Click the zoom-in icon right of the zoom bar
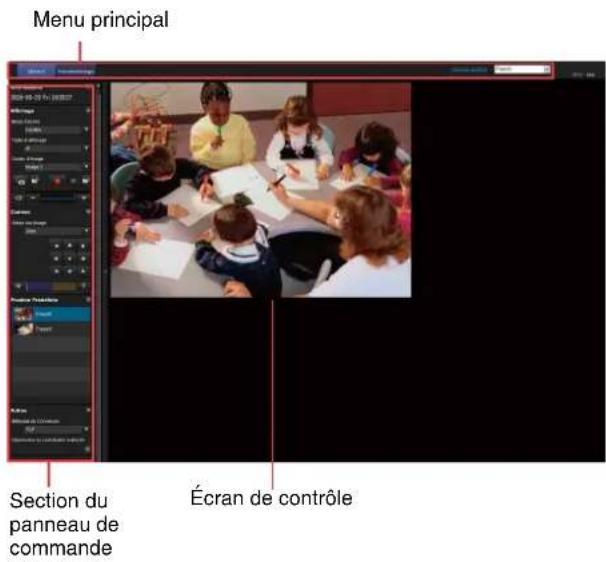This screenshot has height=562, width=606. click(x=84, y=286)
